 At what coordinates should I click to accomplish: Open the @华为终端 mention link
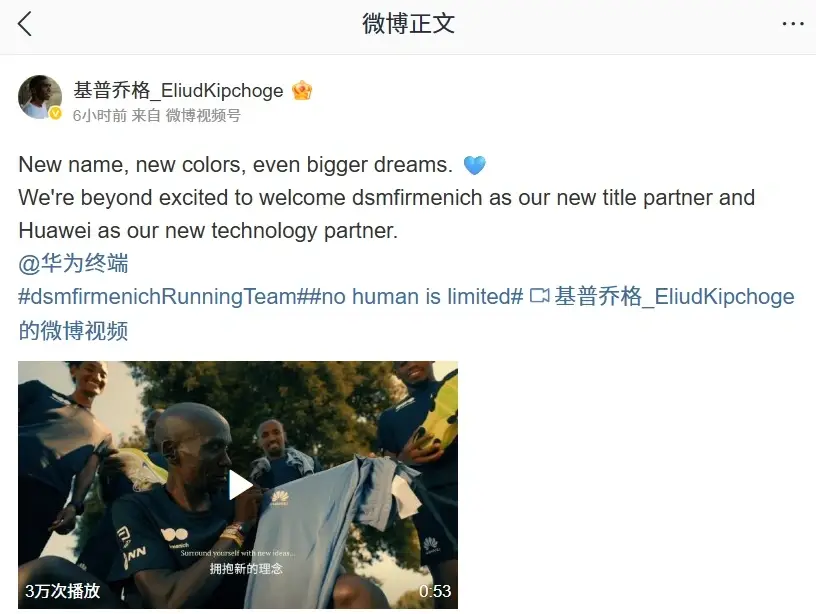[x=73, y=263]
